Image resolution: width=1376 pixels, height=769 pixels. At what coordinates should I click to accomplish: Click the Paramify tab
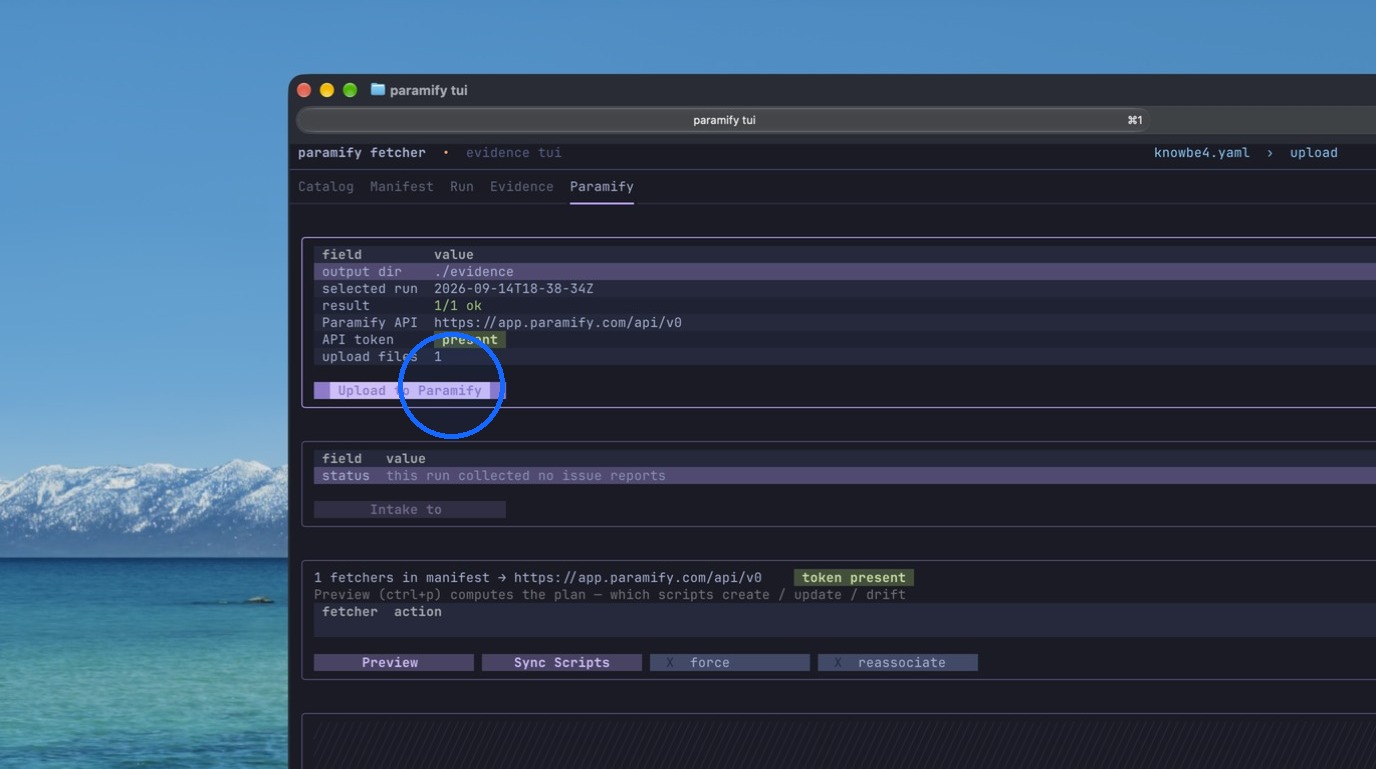[x=602, y=186]
